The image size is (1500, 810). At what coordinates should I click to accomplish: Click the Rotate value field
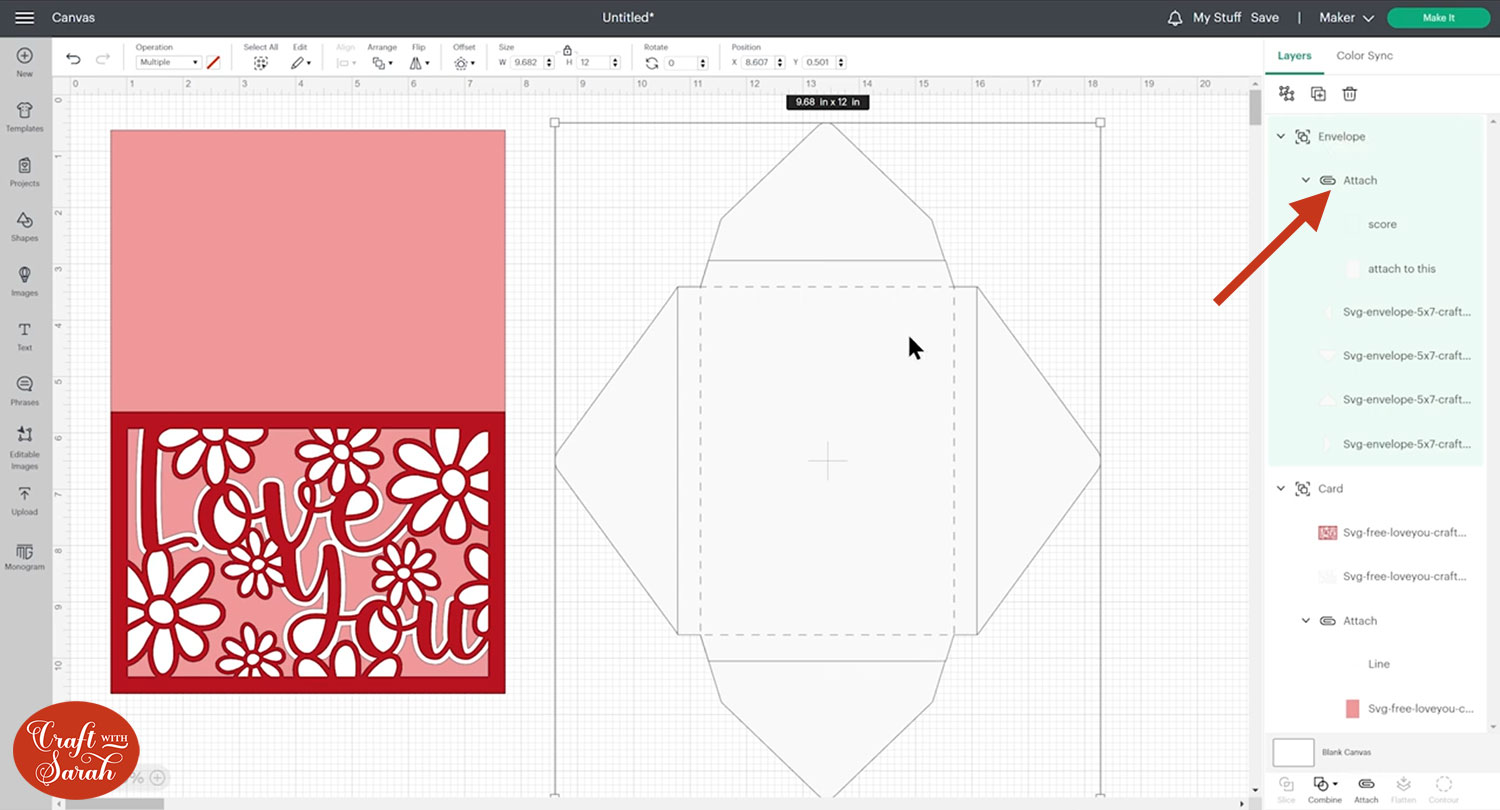pos(680,62)
